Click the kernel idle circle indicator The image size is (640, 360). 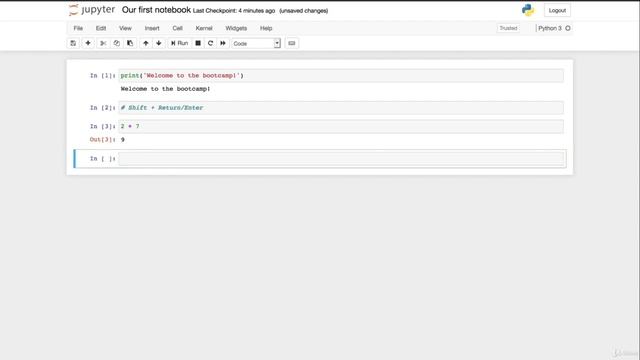pos(568,28)
